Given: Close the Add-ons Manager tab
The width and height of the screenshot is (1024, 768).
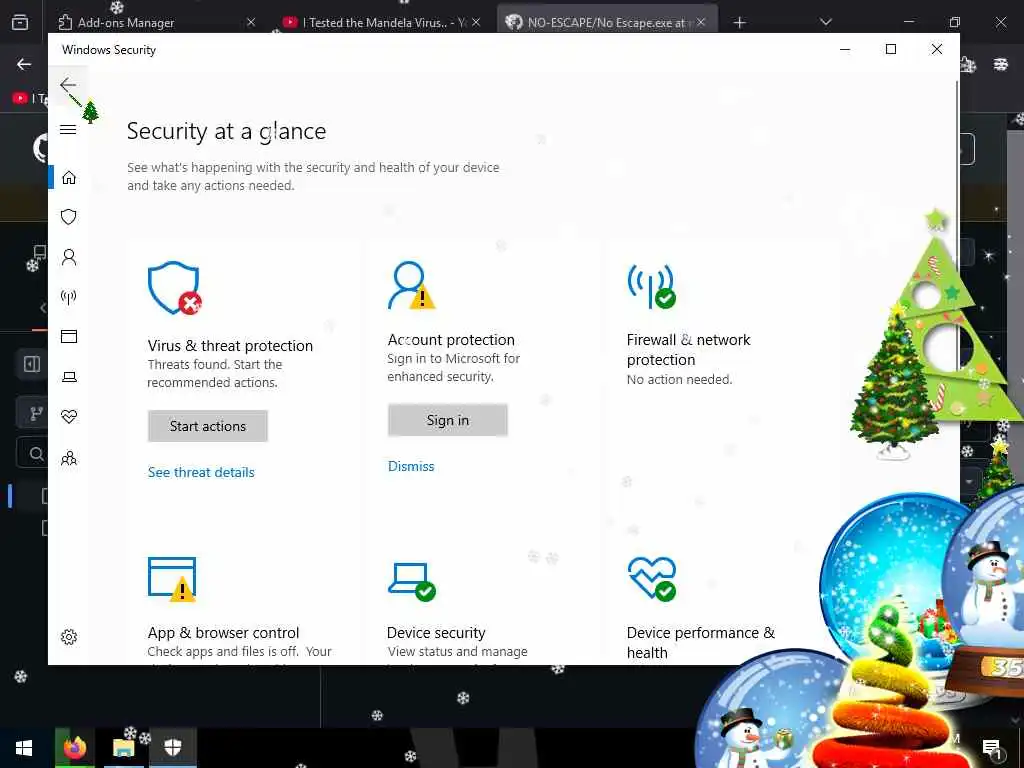Looking at the screenshot, I should (x=251, y=22).
